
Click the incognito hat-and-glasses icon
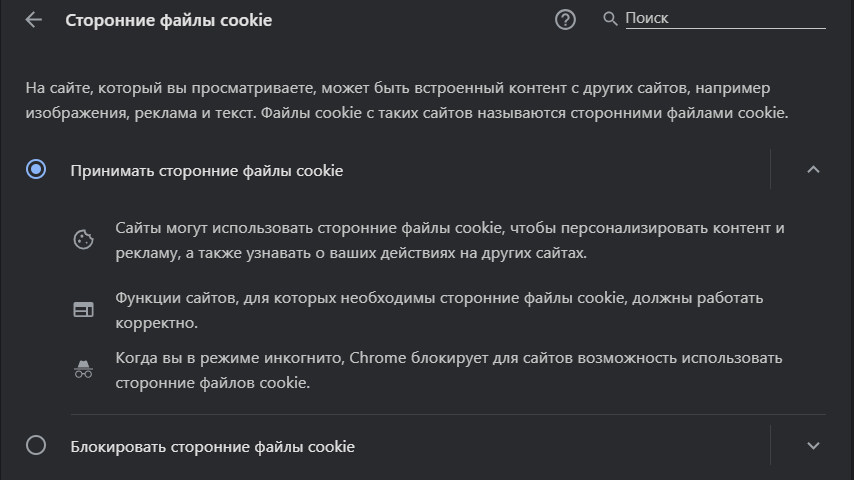point(83,370)
